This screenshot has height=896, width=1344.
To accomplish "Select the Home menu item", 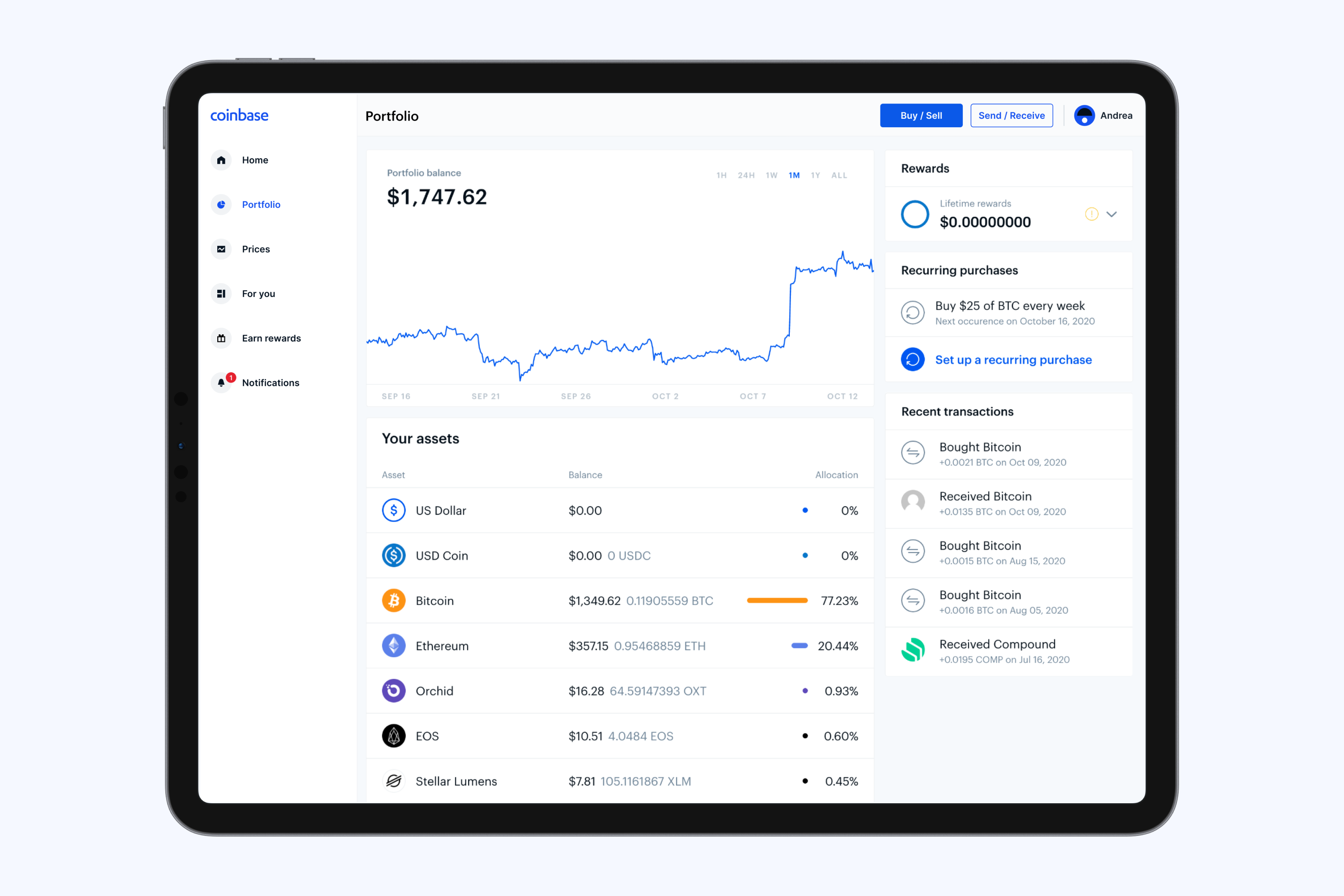I will (x=256, y=160).
